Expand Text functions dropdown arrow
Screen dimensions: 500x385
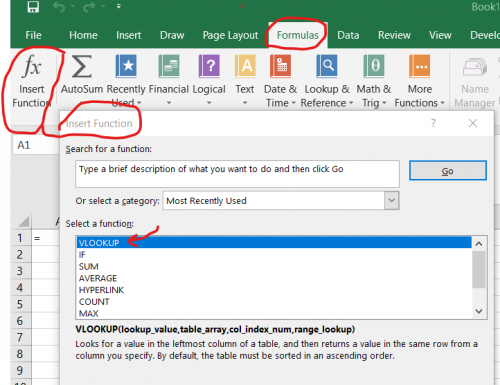coord(245,103)
